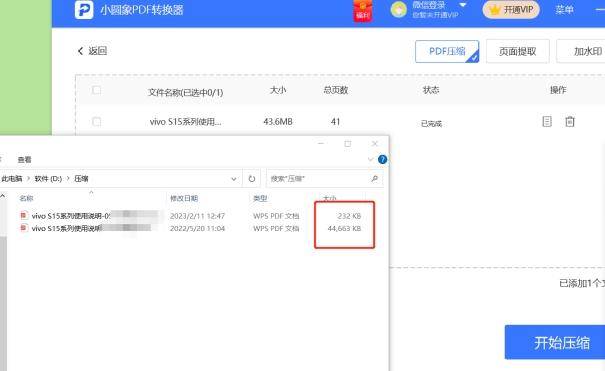Sort by the 修改日期 column header
605x371 pixels.
coord(184,198)
